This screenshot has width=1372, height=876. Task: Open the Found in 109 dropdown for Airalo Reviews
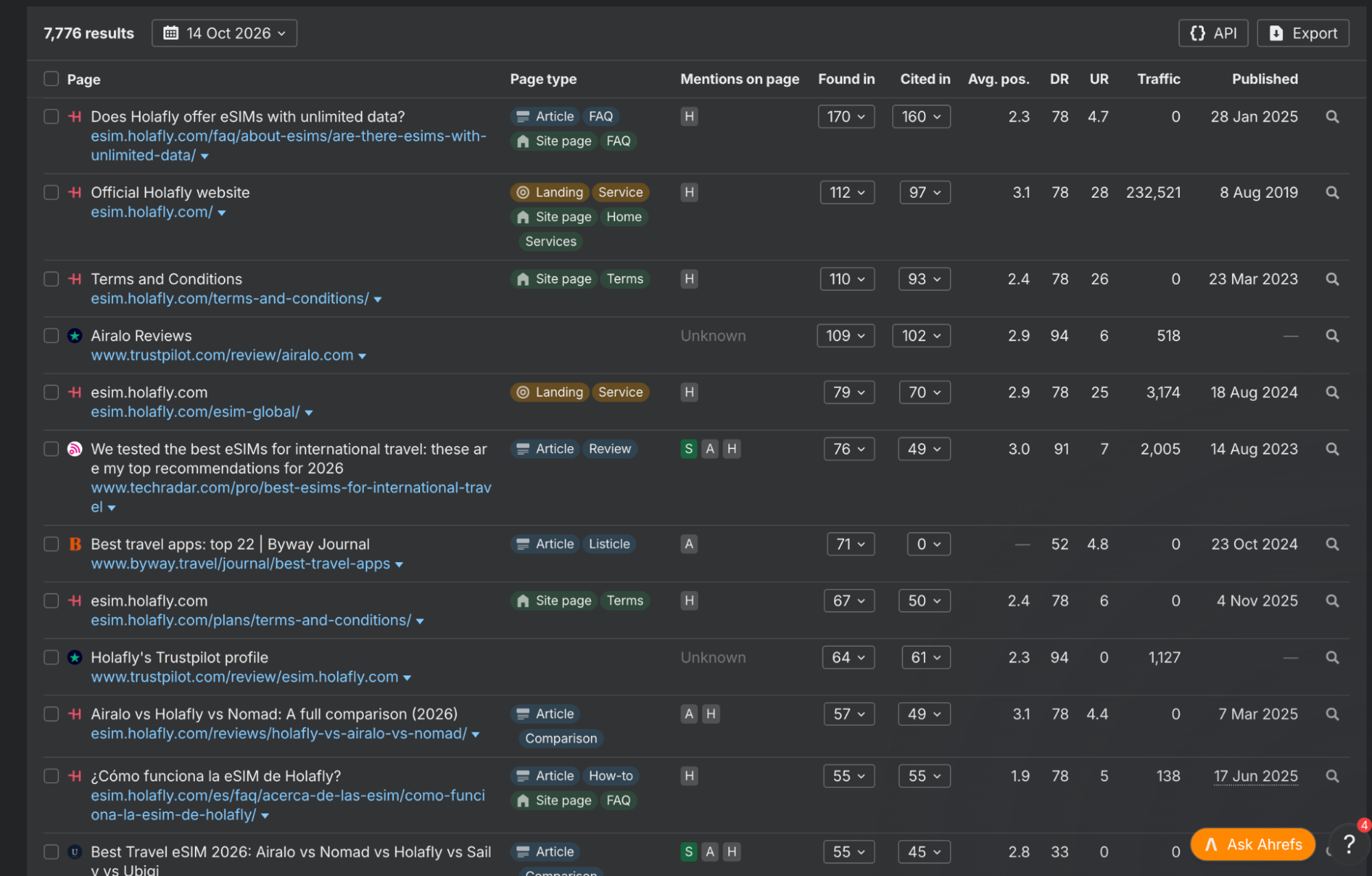(846, 336)
